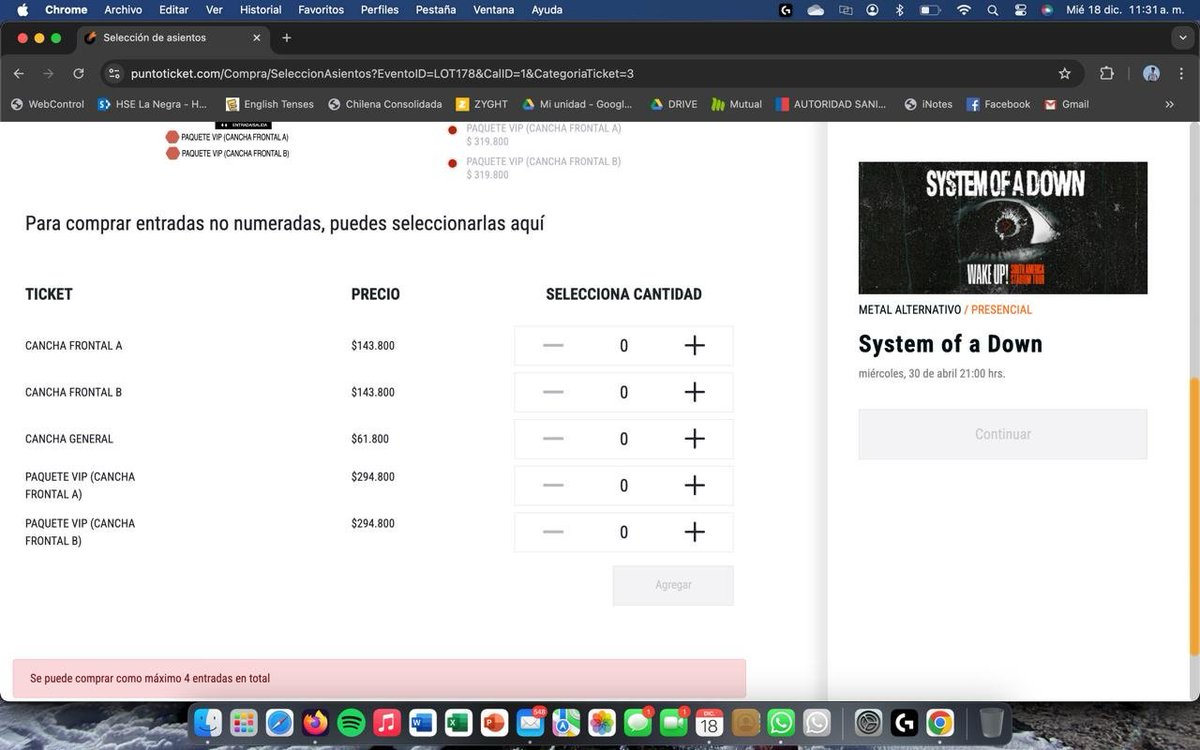Open Spotlight search in menu bar
Image resolution: width=1200 pixels, height=750 pixels.
993,10
